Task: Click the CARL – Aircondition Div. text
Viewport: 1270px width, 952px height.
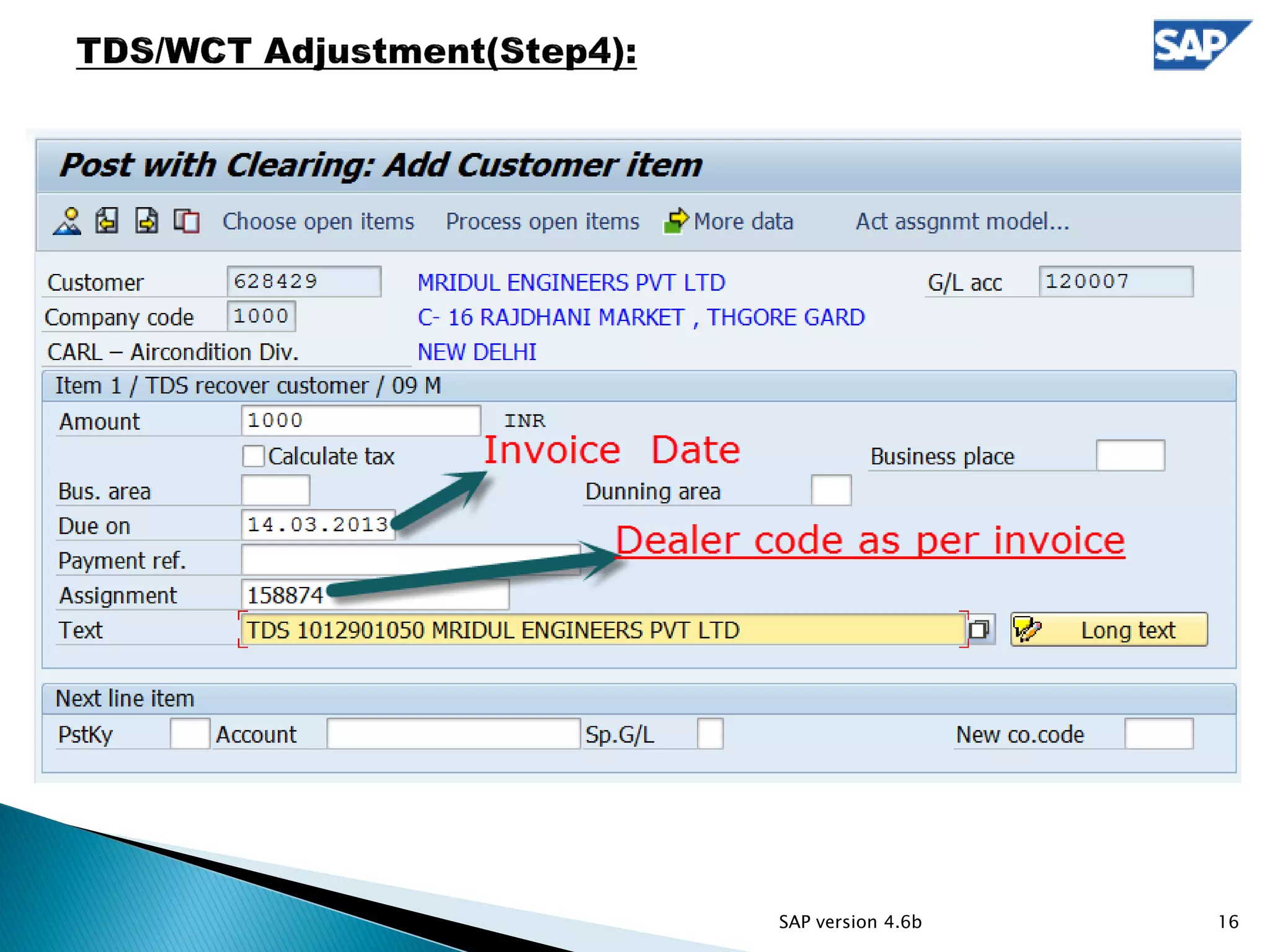Action: point(173,352)
